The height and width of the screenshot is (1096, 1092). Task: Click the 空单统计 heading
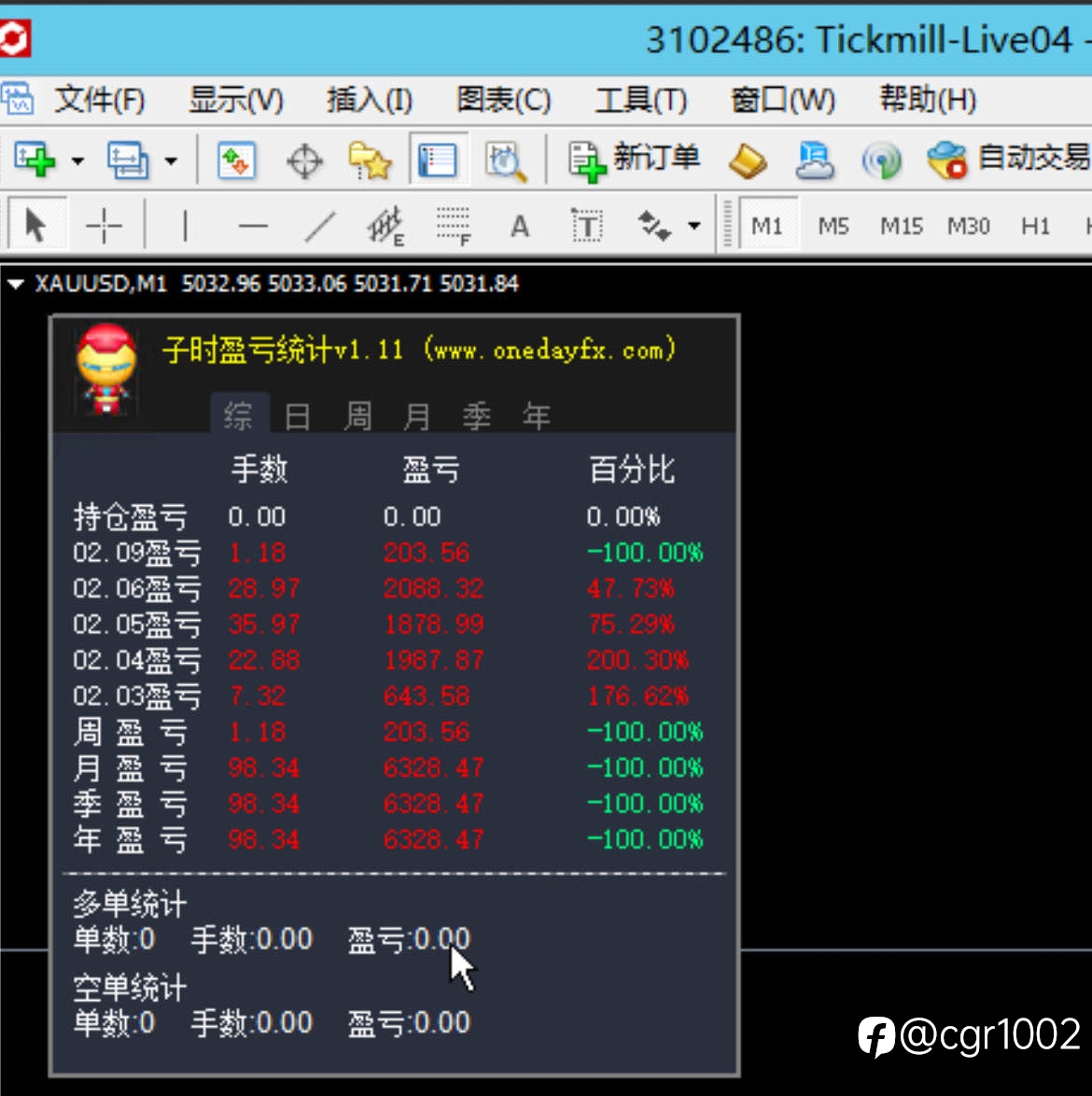tap(130, 989)
